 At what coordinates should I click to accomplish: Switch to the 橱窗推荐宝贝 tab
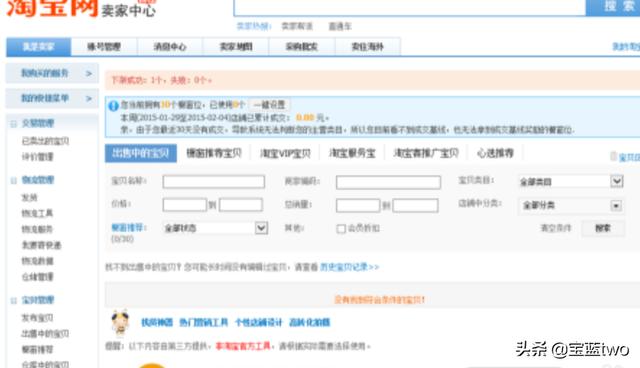[x=214, y=153]
